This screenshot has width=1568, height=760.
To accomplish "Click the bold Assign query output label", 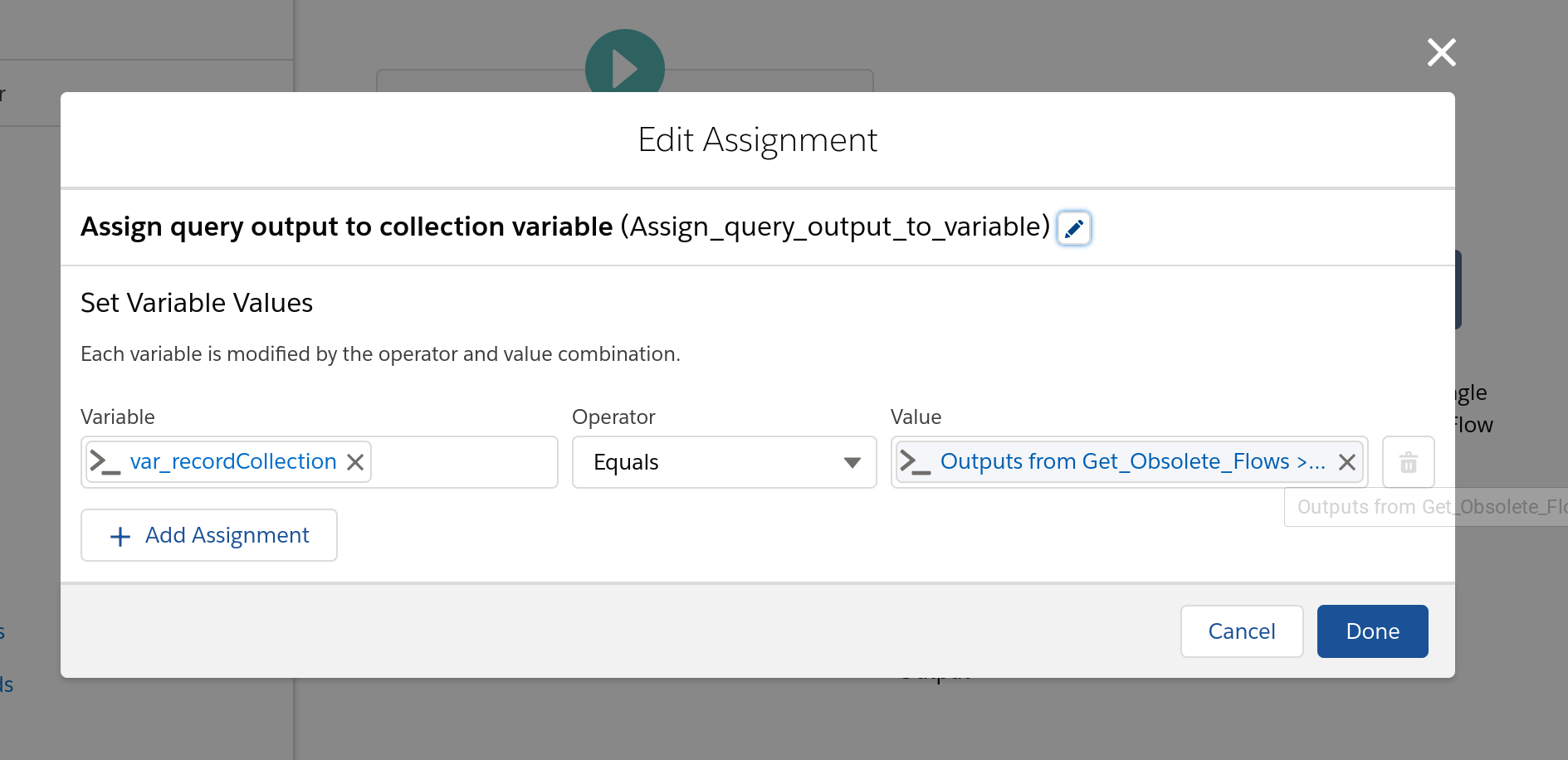I will pyautogui.click(x=346, y=227).
